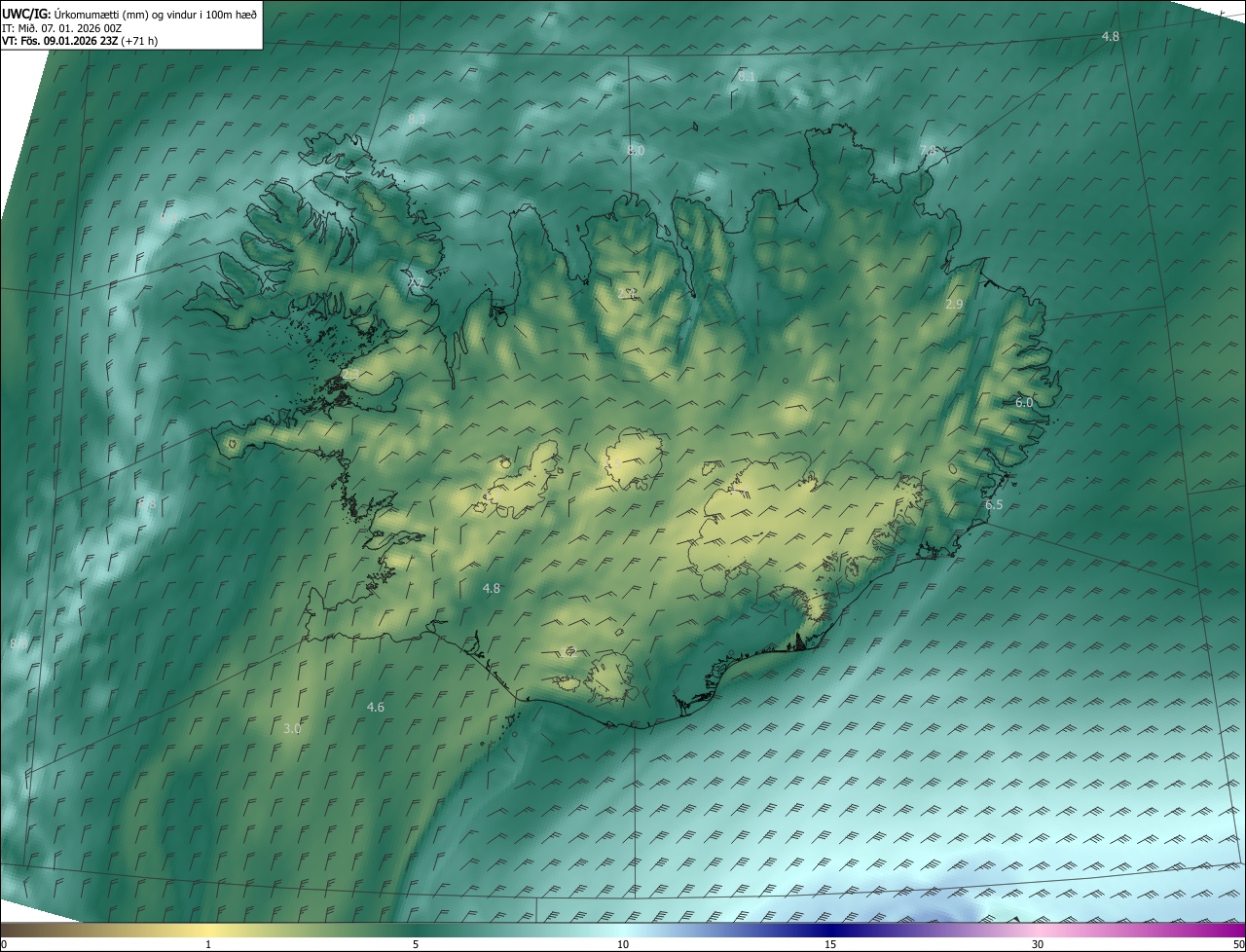Click the precipitable water color scale bar
This screenshot has width=1246, height=952.
[623, 931]
